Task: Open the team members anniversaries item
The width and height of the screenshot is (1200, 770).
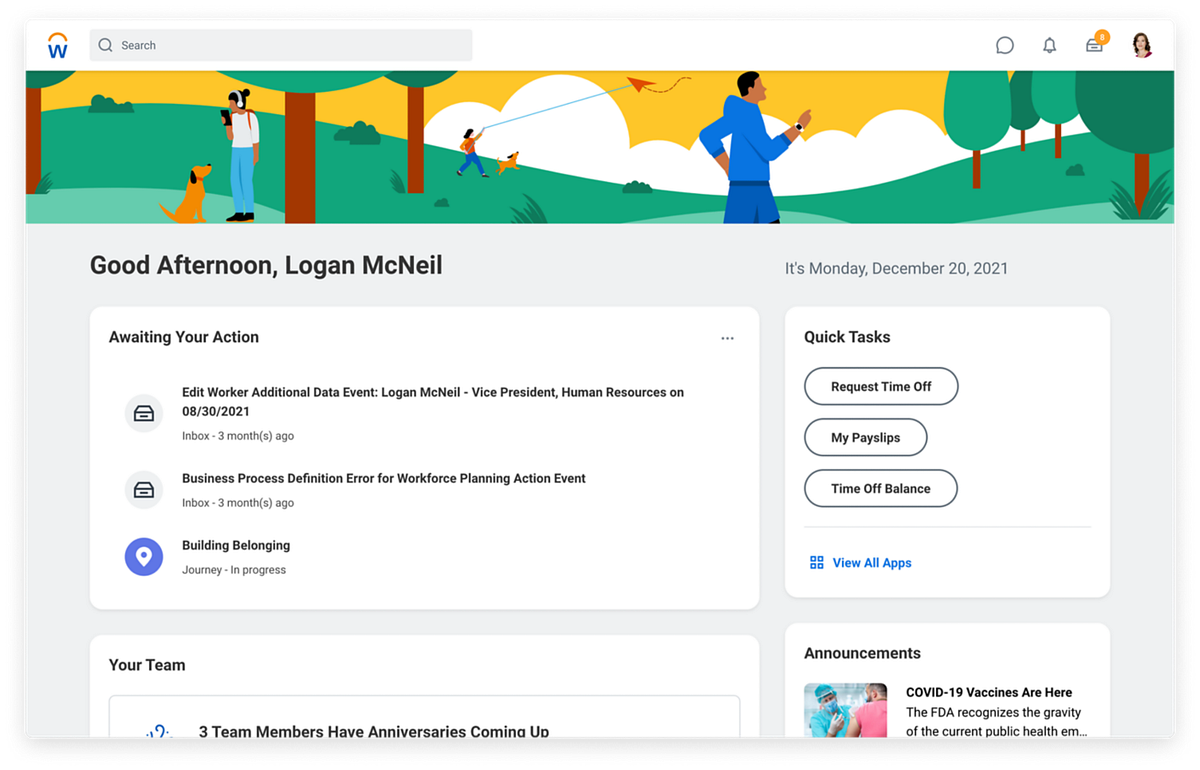Action: click(372, 731)
